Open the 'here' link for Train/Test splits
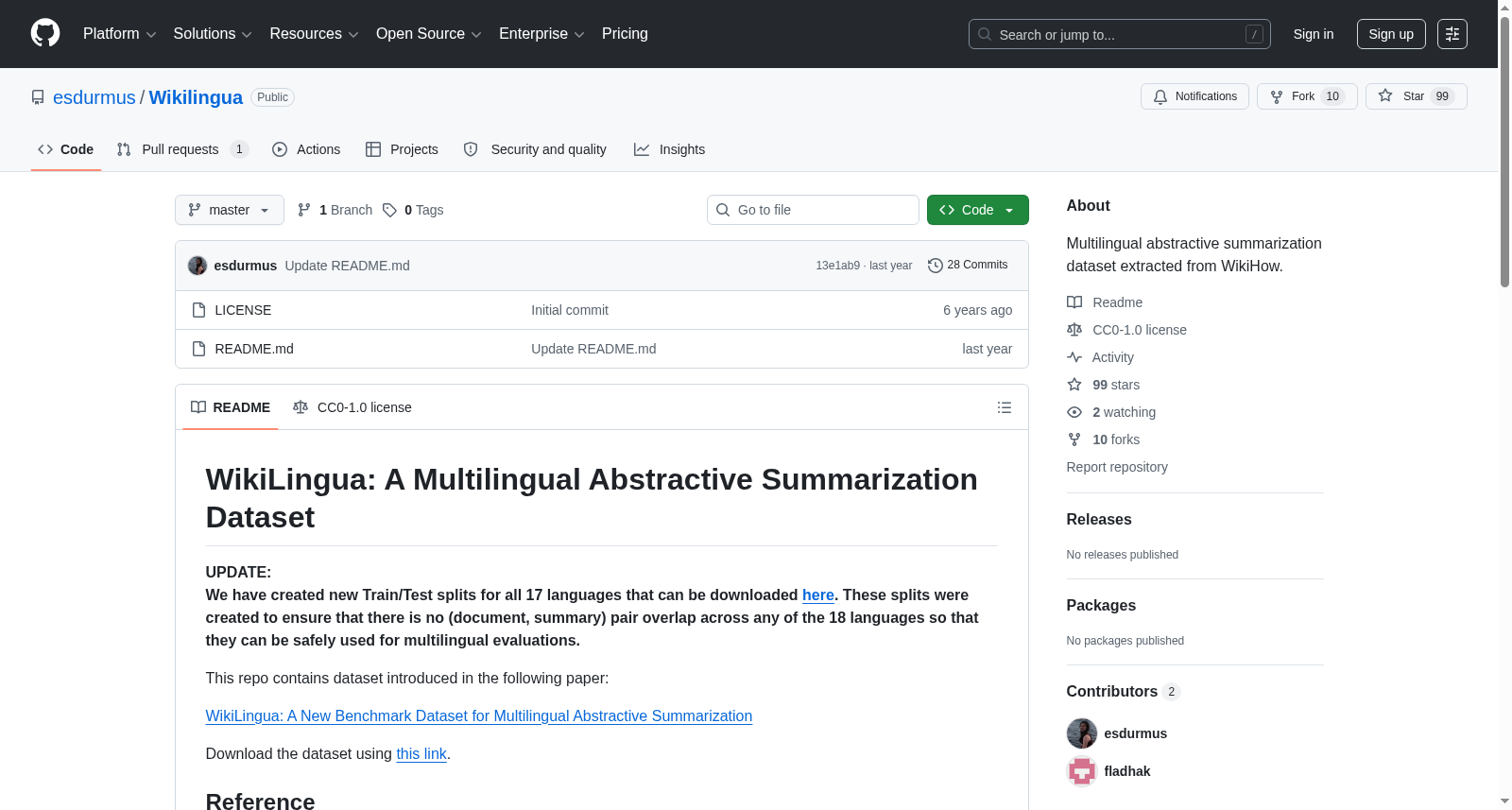 [x=818, y=595]
